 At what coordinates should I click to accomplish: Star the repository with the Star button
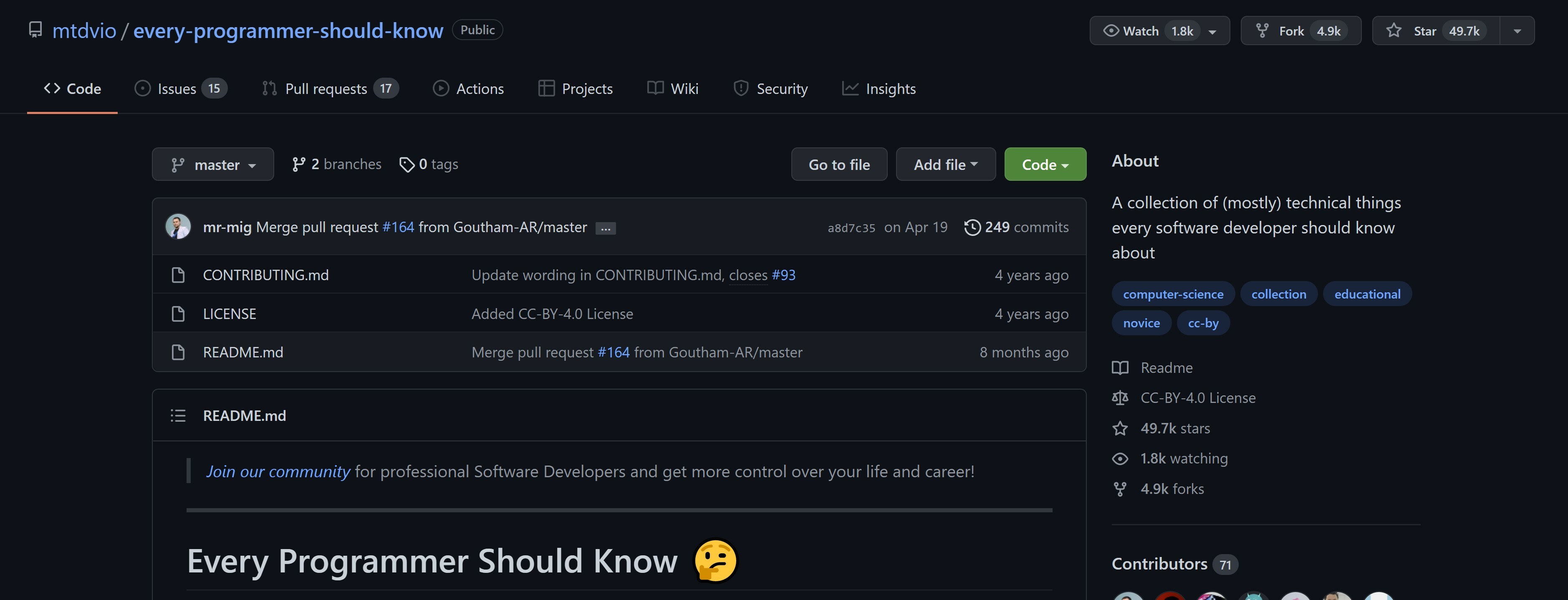[1435, 30]
